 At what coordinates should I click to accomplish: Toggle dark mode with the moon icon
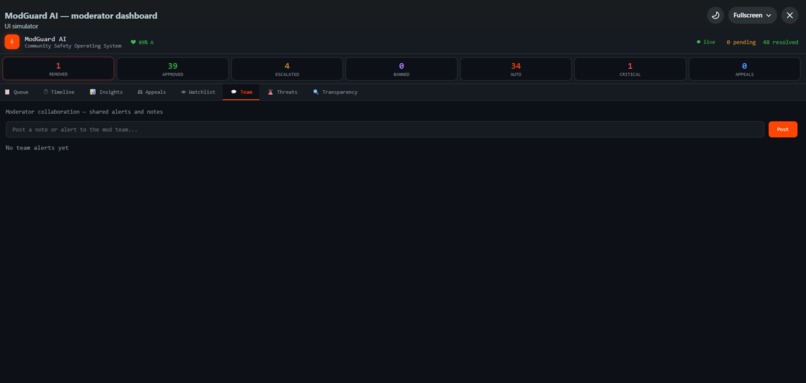pos(715,15)
